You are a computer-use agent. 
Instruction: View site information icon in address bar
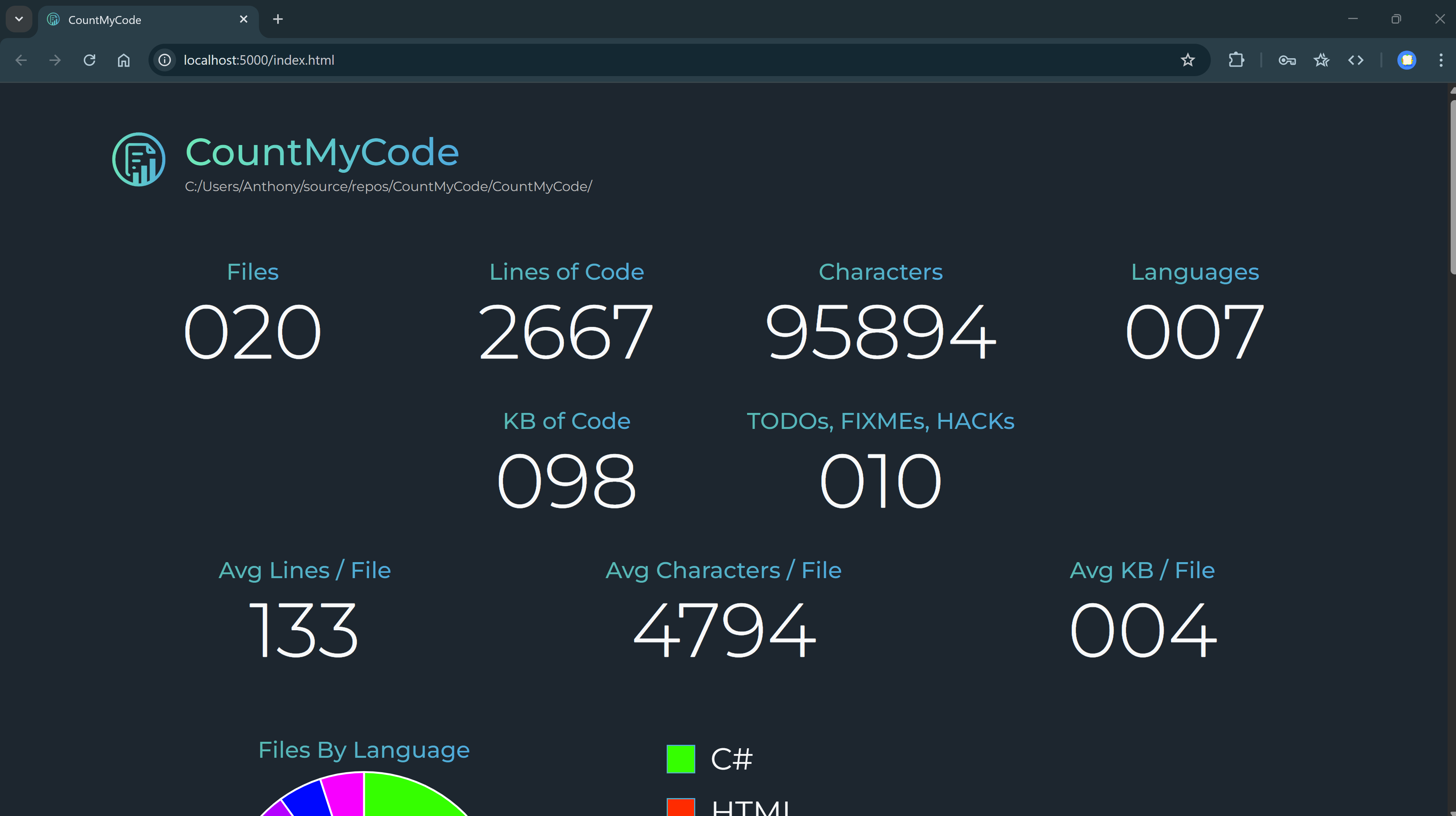(x=164, y=60)
